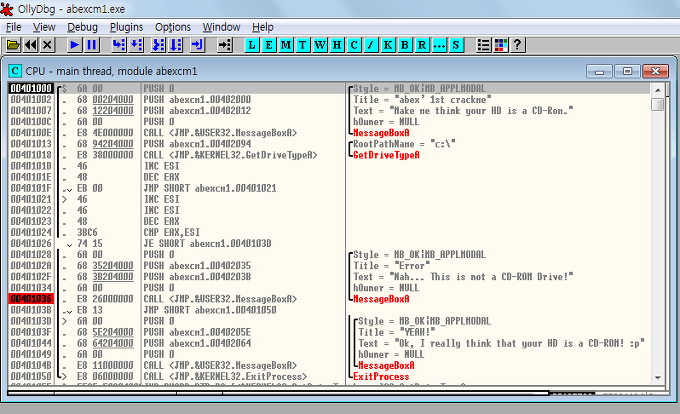Viewport: 680px width, 414px height.
Task: Show Call stack with K button
Action: 388,45
